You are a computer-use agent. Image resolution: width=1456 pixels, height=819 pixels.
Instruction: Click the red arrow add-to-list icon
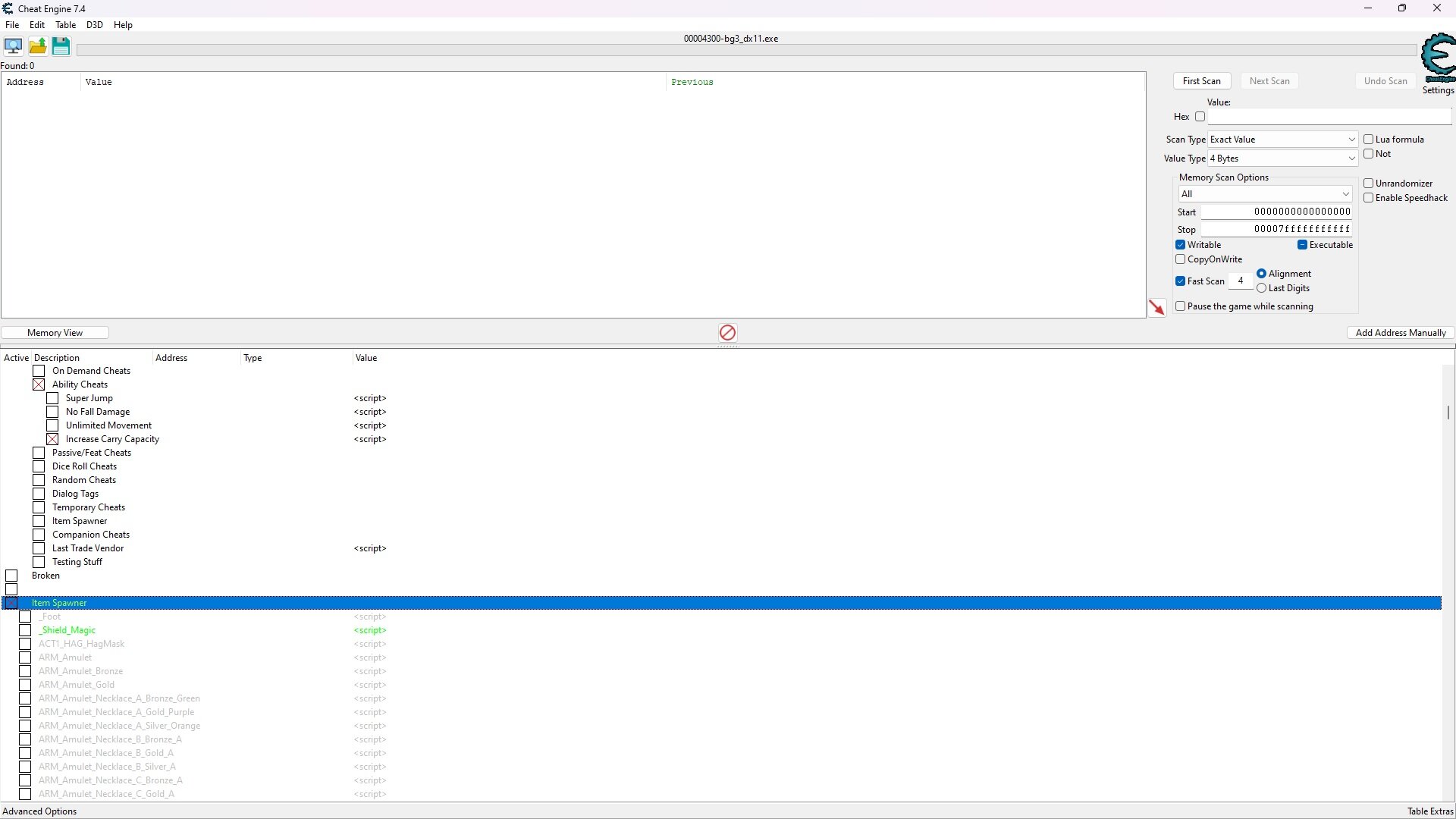(x=1156, y=307)
